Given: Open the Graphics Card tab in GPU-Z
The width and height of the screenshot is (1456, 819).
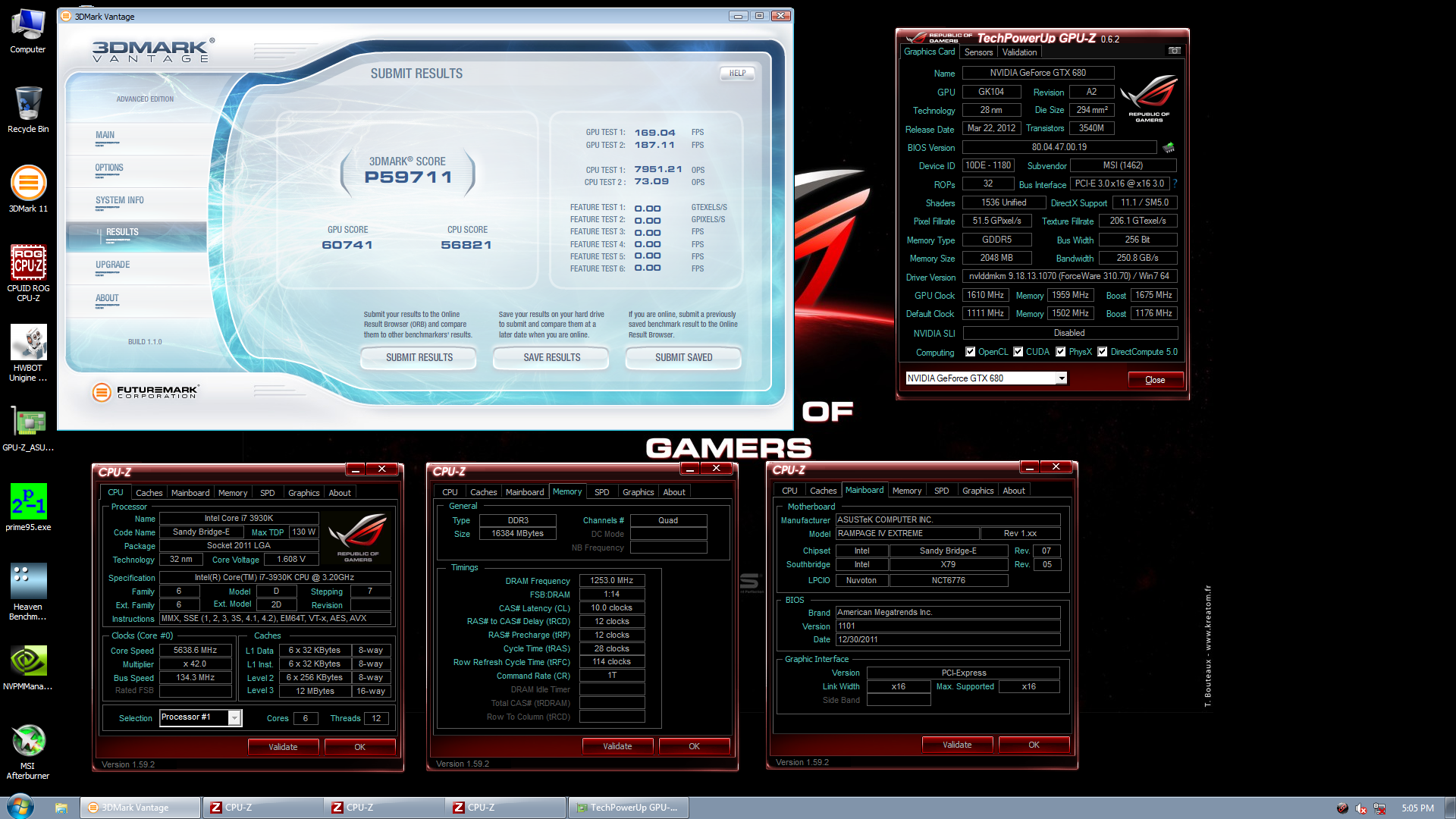Looking at the screenshot, I should click(929, 52).
